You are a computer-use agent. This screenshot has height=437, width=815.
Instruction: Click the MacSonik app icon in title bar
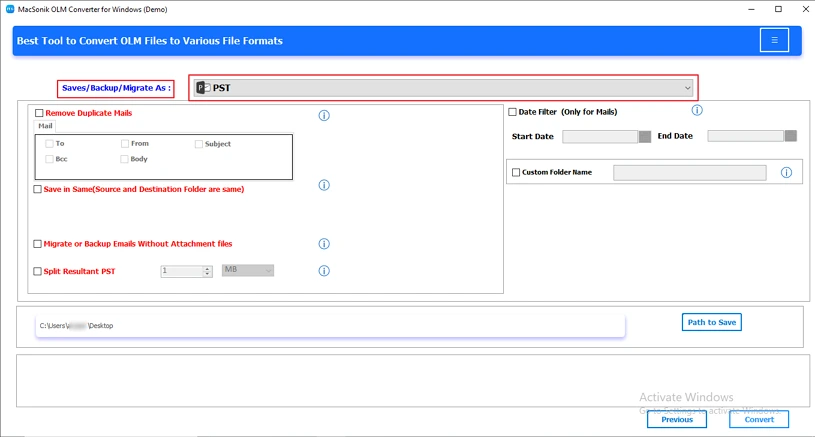tap(10, 9)
